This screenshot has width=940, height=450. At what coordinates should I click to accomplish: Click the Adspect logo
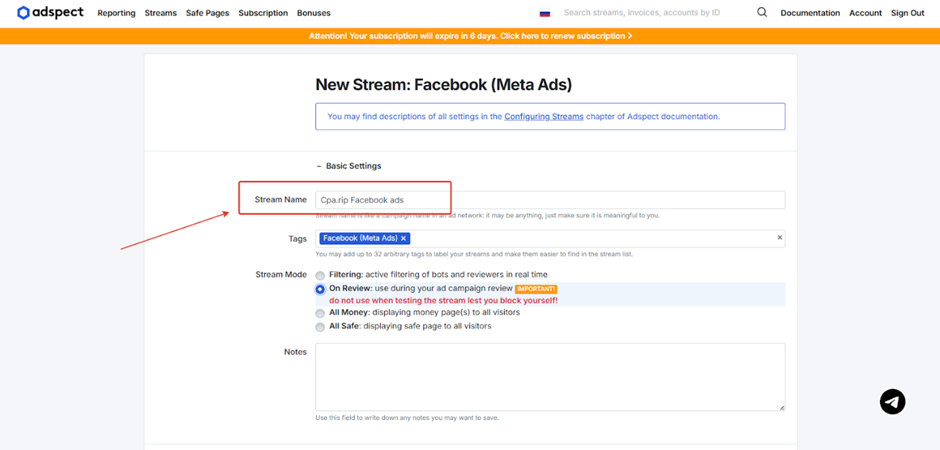(50, 13)
